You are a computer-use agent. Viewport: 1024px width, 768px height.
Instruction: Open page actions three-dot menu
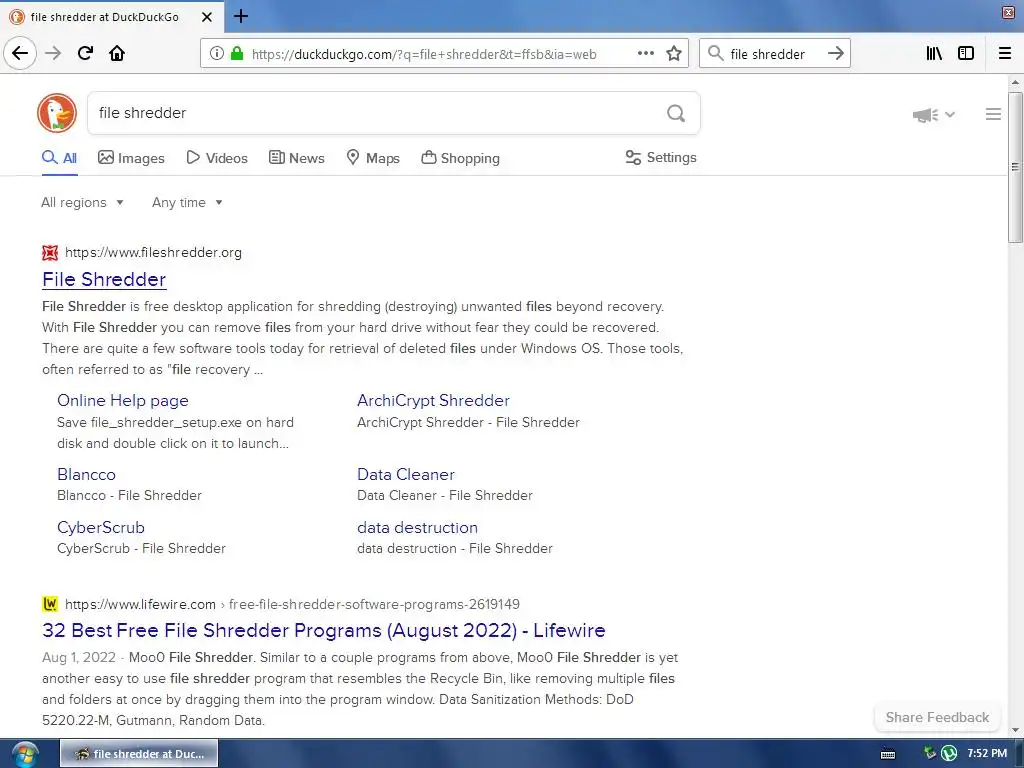point(646,53)
